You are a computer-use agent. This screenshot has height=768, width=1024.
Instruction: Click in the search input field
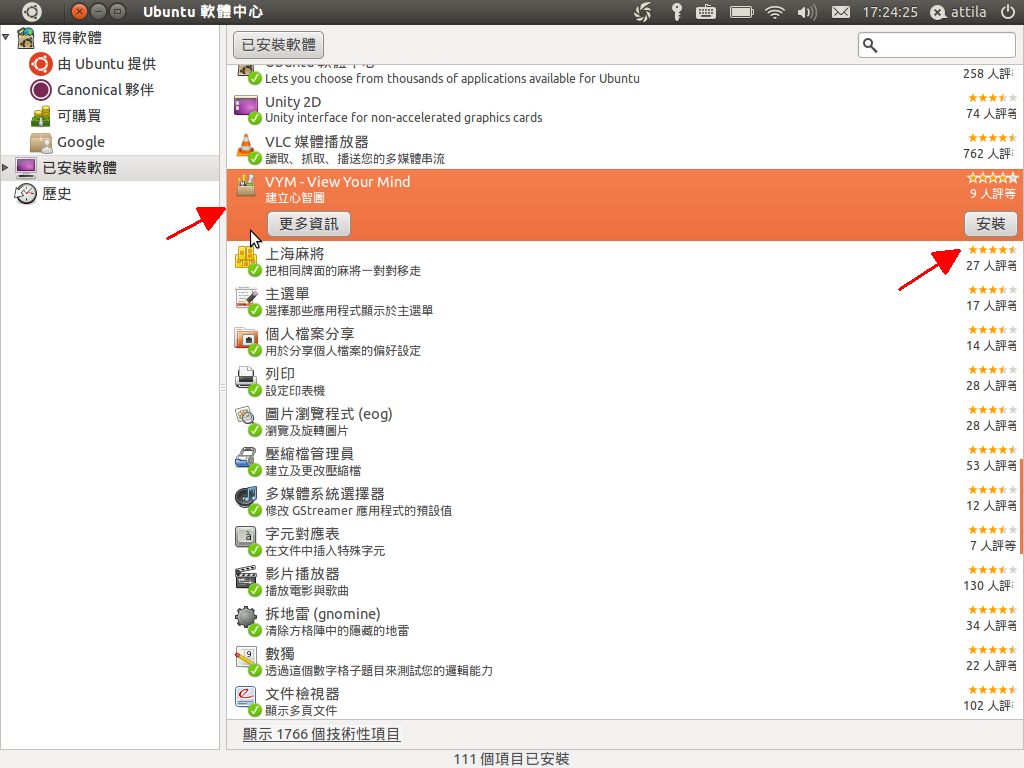pos(936,45)
